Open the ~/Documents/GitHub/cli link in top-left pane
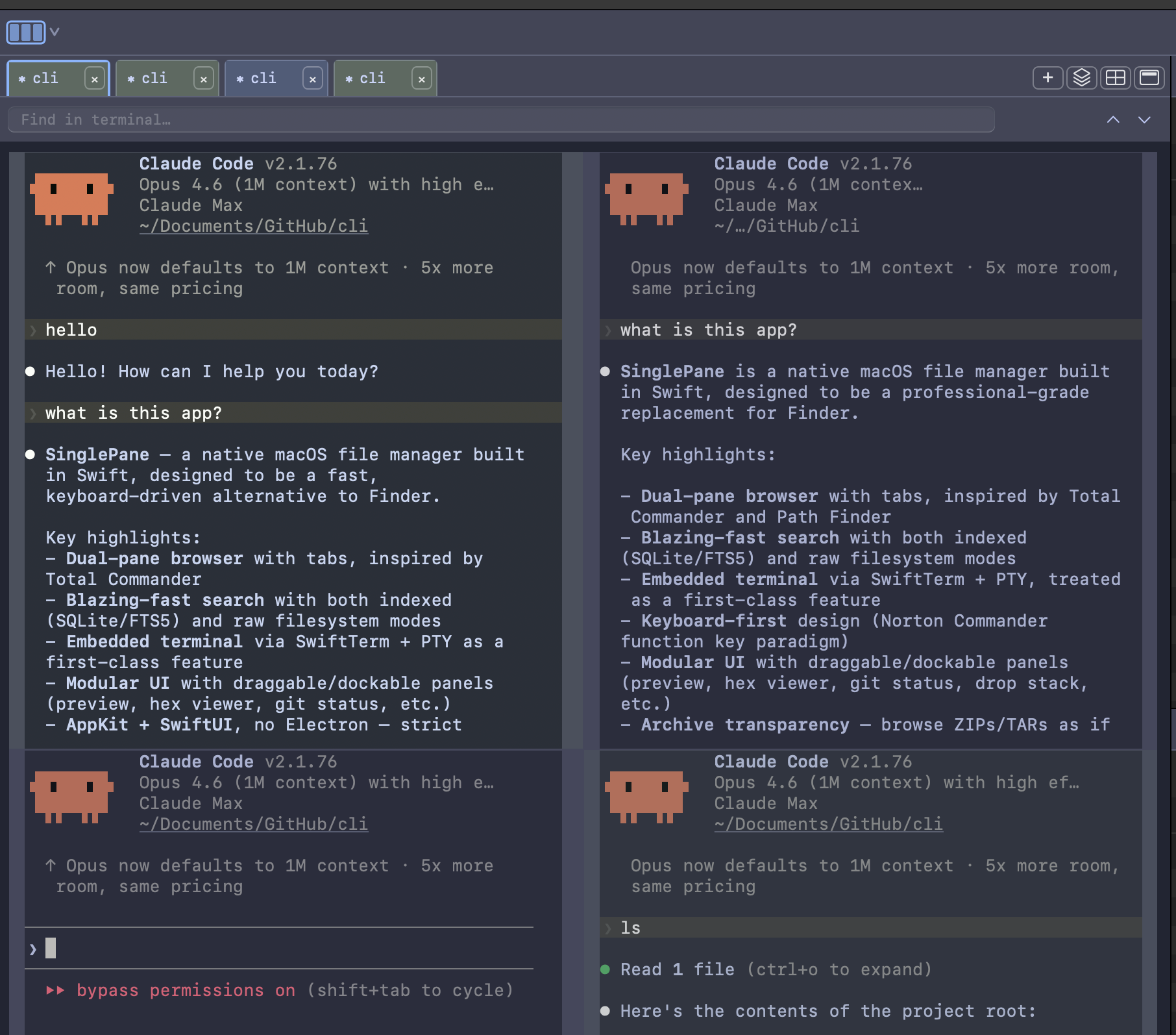Screen dimensions: 1176x1035 click(x=254, y=226)
